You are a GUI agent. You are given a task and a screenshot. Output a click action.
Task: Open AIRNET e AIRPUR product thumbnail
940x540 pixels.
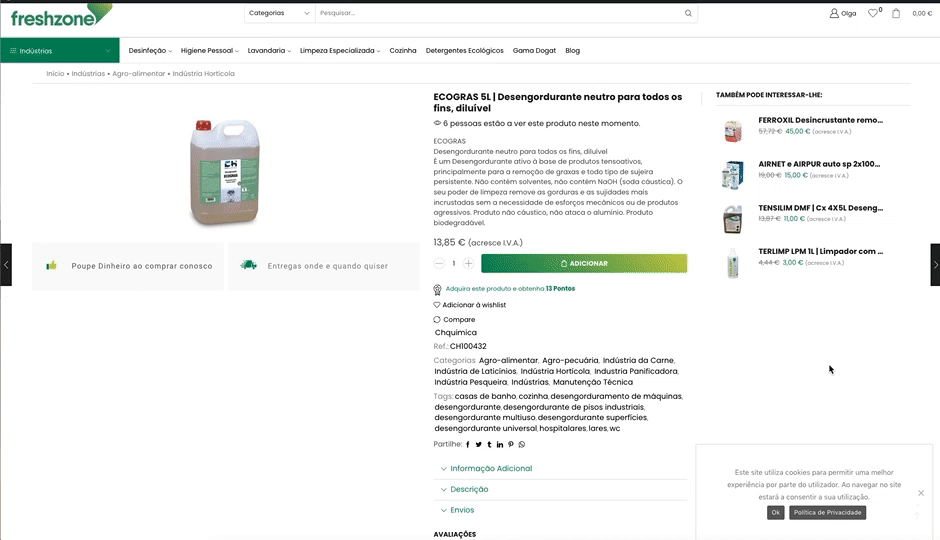(x=733, y=174)
